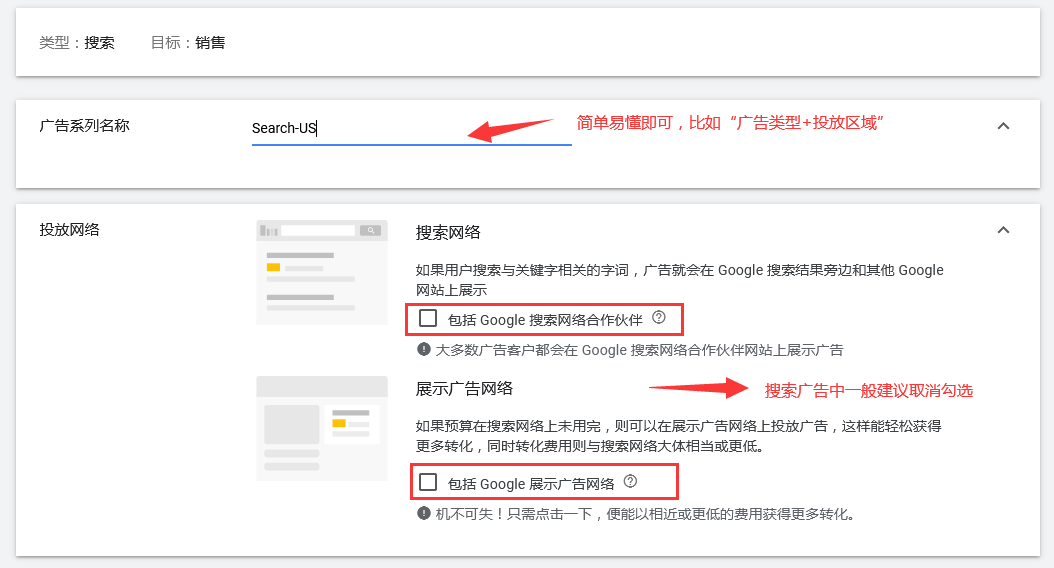Click the display network preview thumbnail
This screenshot has height=568, width=1054.
pyautogui.click(x=322, y=428)
